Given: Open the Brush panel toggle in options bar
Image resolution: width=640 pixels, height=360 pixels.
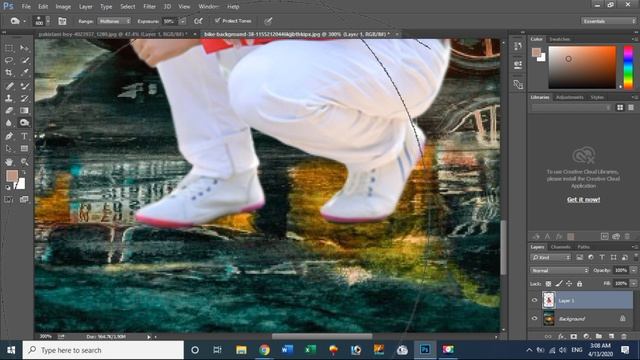Looking at the screenshot, I should (62, 21).
